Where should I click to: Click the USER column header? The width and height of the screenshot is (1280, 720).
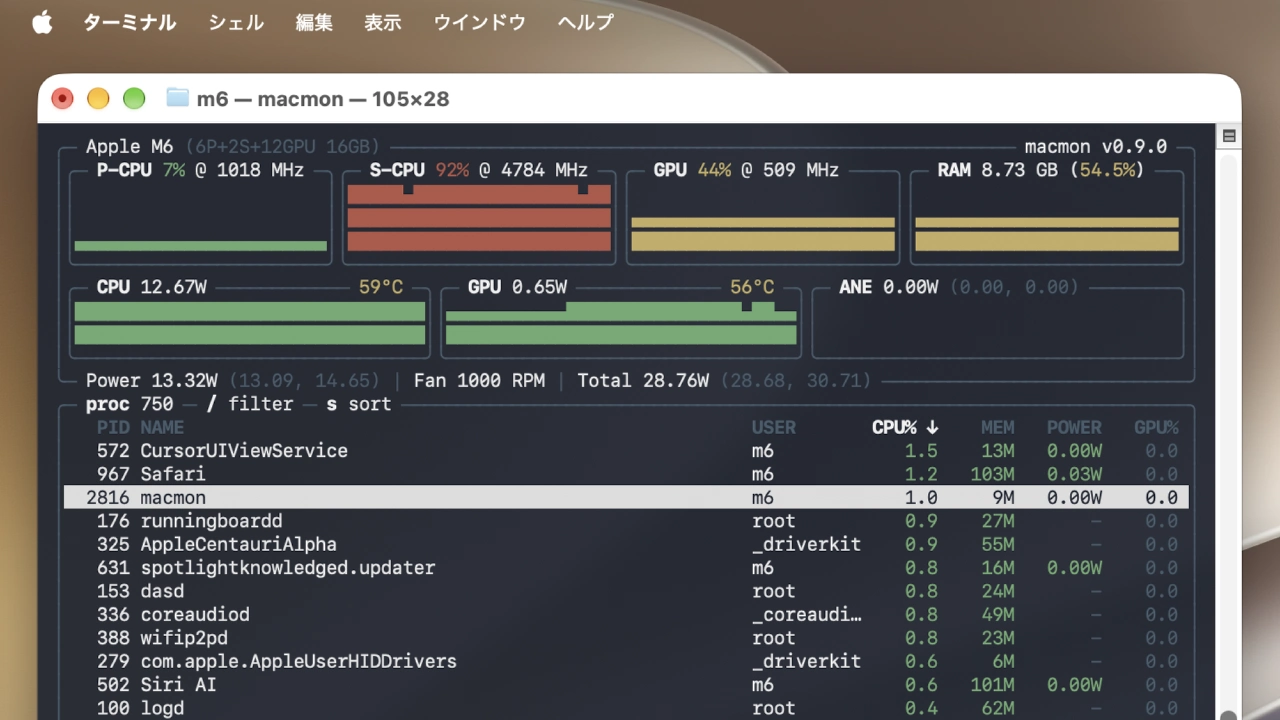pyautogui.click(x=774, y=427)
